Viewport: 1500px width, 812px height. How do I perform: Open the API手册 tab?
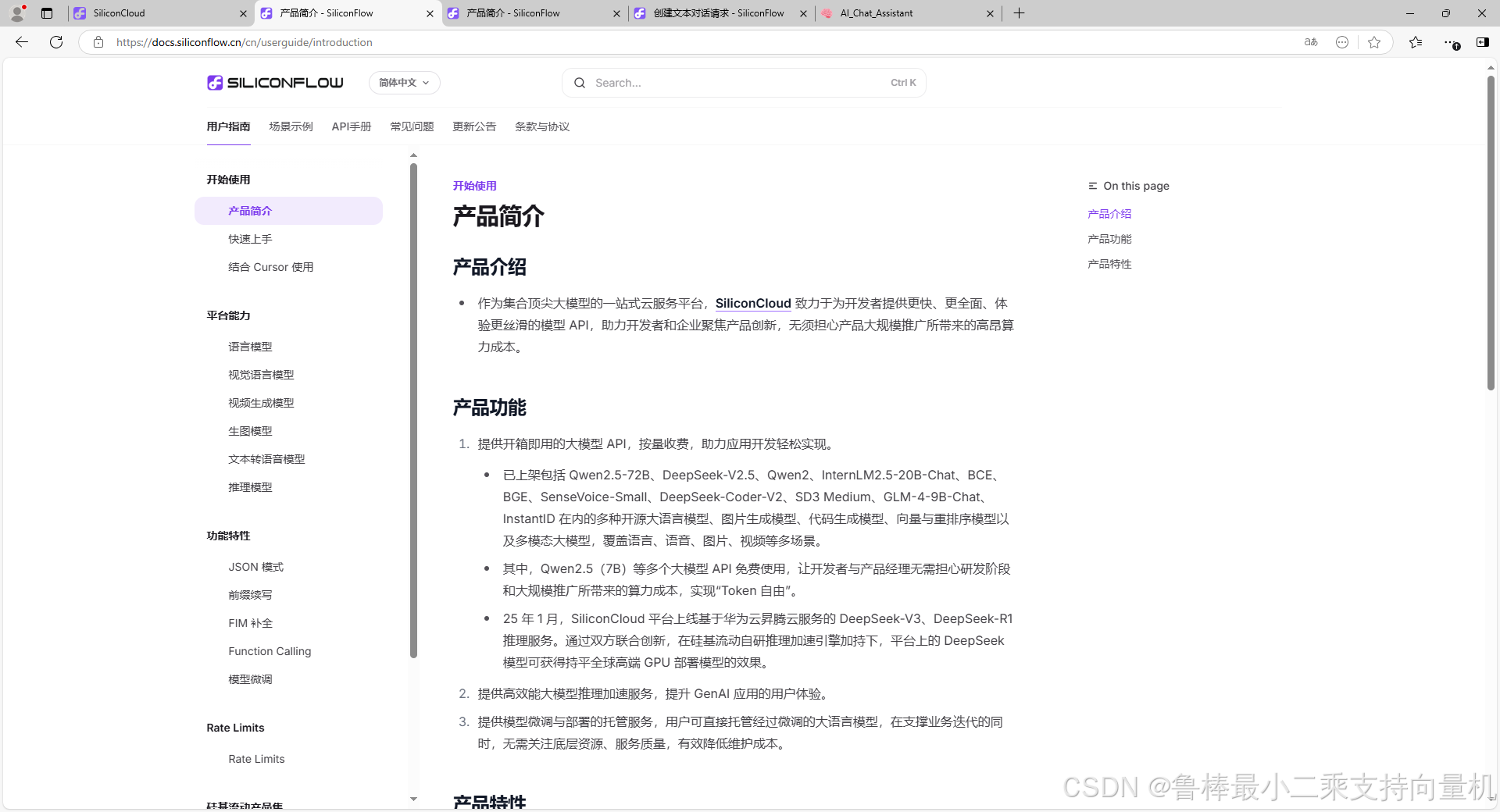[352, 126]
